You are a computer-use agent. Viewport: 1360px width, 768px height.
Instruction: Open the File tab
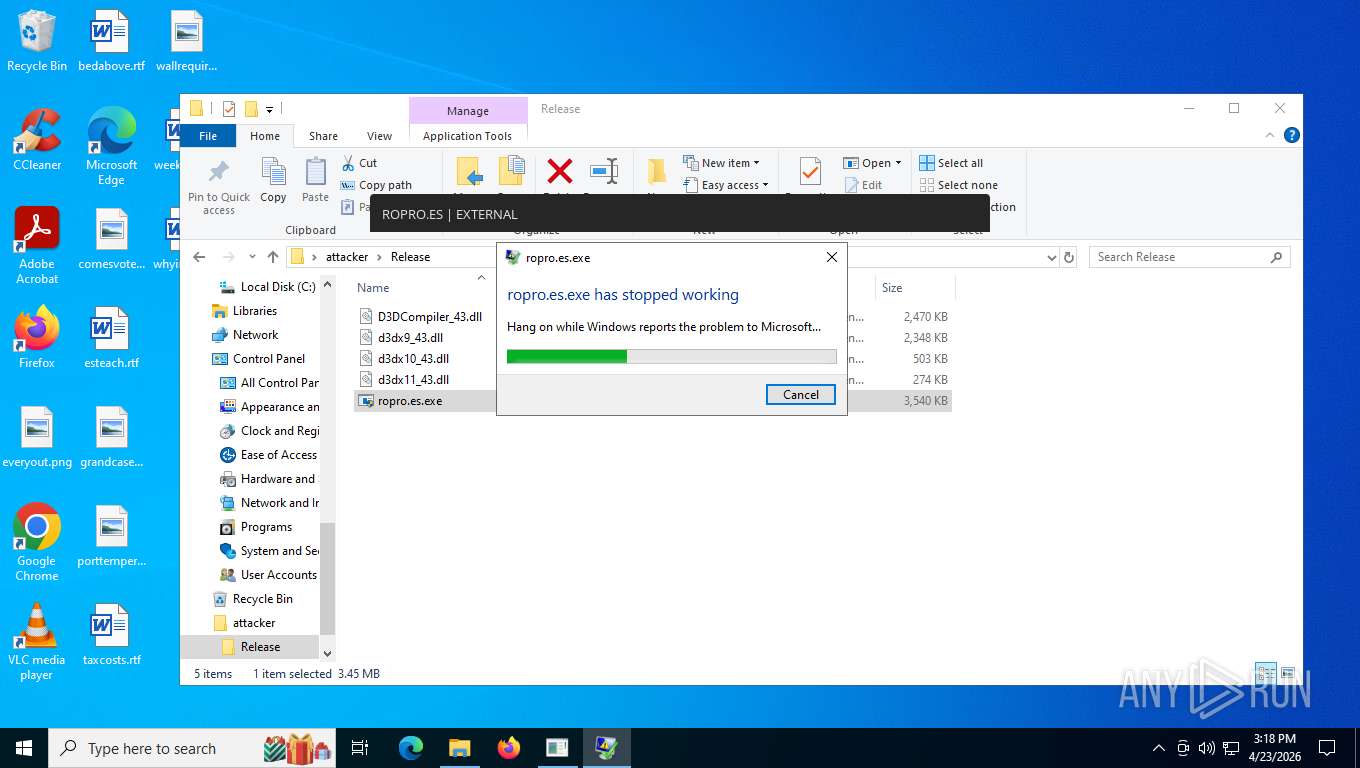208,136
